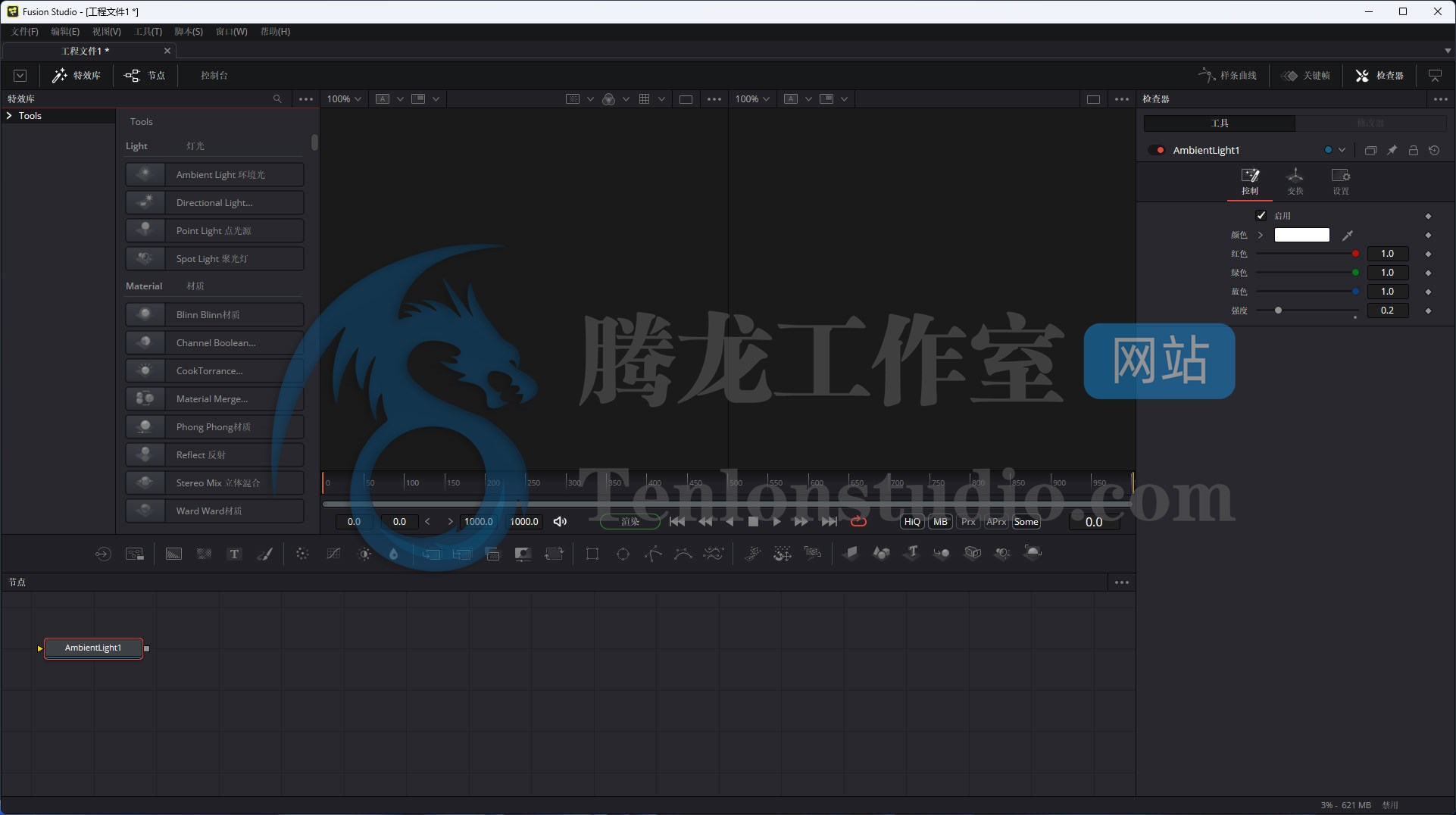
Task: Add the Text 3D tool from toolbar
Action: click(911, 553)
